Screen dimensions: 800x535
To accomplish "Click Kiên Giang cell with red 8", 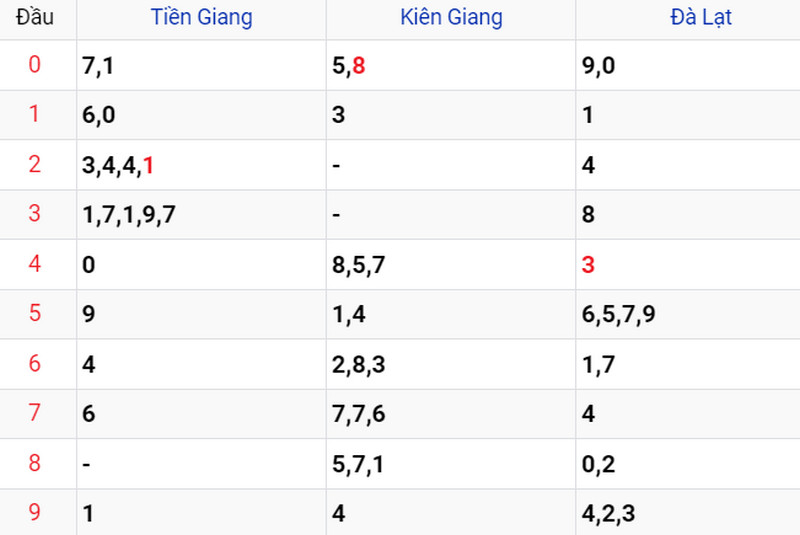I will click(x=451, y=65).
